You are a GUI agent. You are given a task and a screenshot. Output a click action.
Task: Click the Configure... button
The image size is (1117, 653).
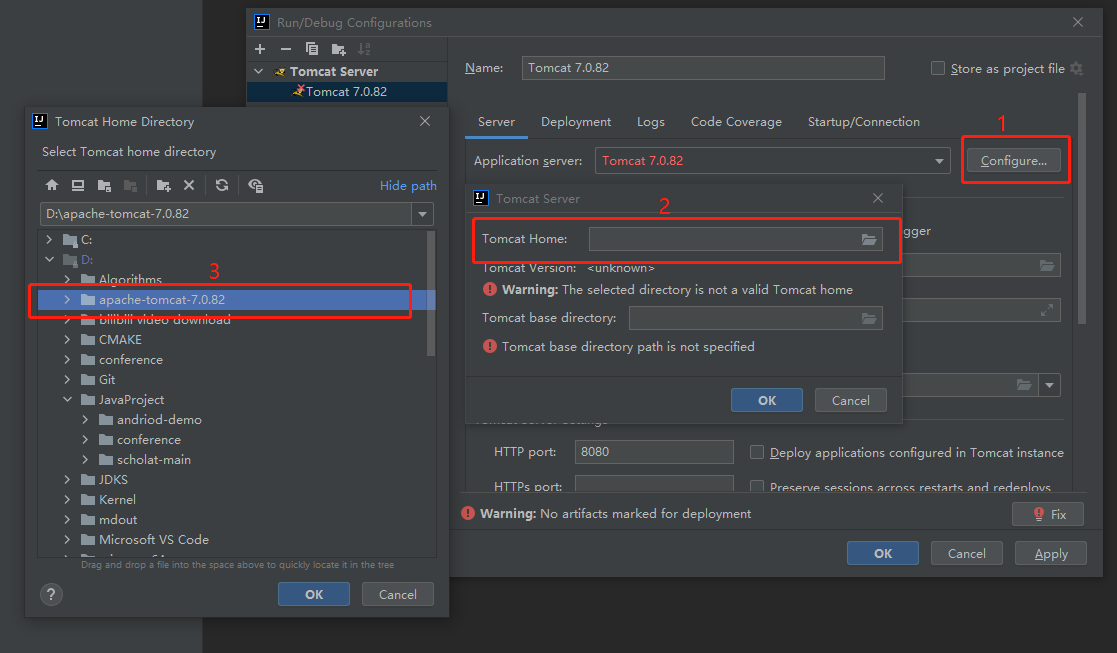[x=1013, y=160]
